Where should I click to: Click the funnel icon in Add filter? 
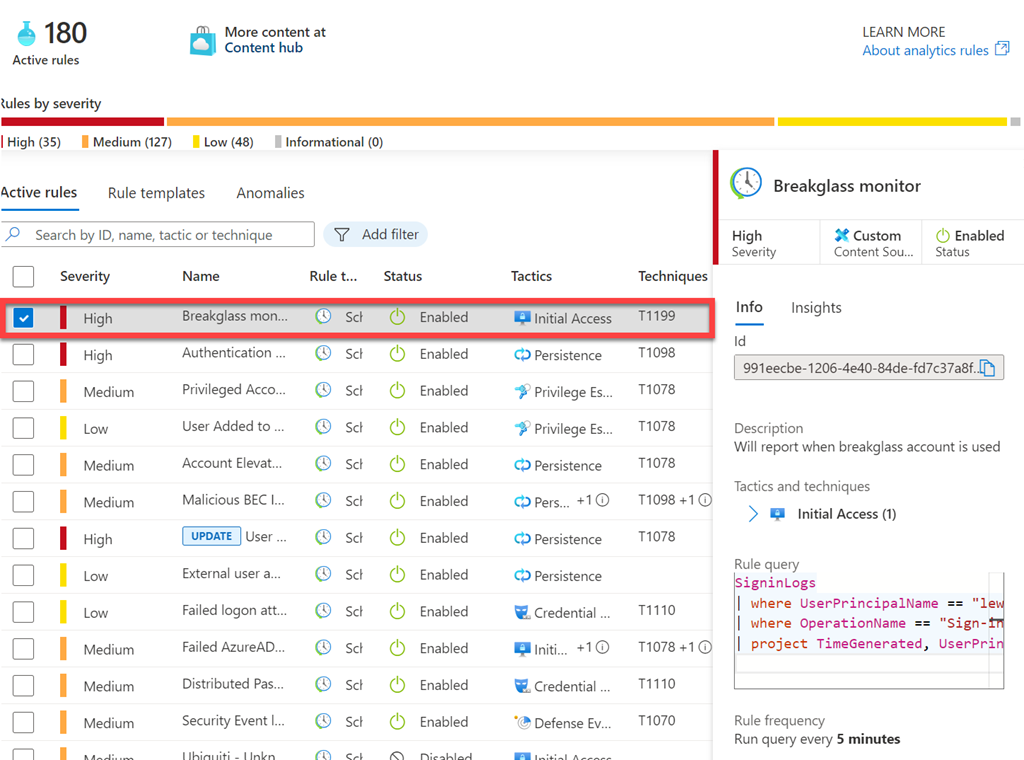coord(342,234)
